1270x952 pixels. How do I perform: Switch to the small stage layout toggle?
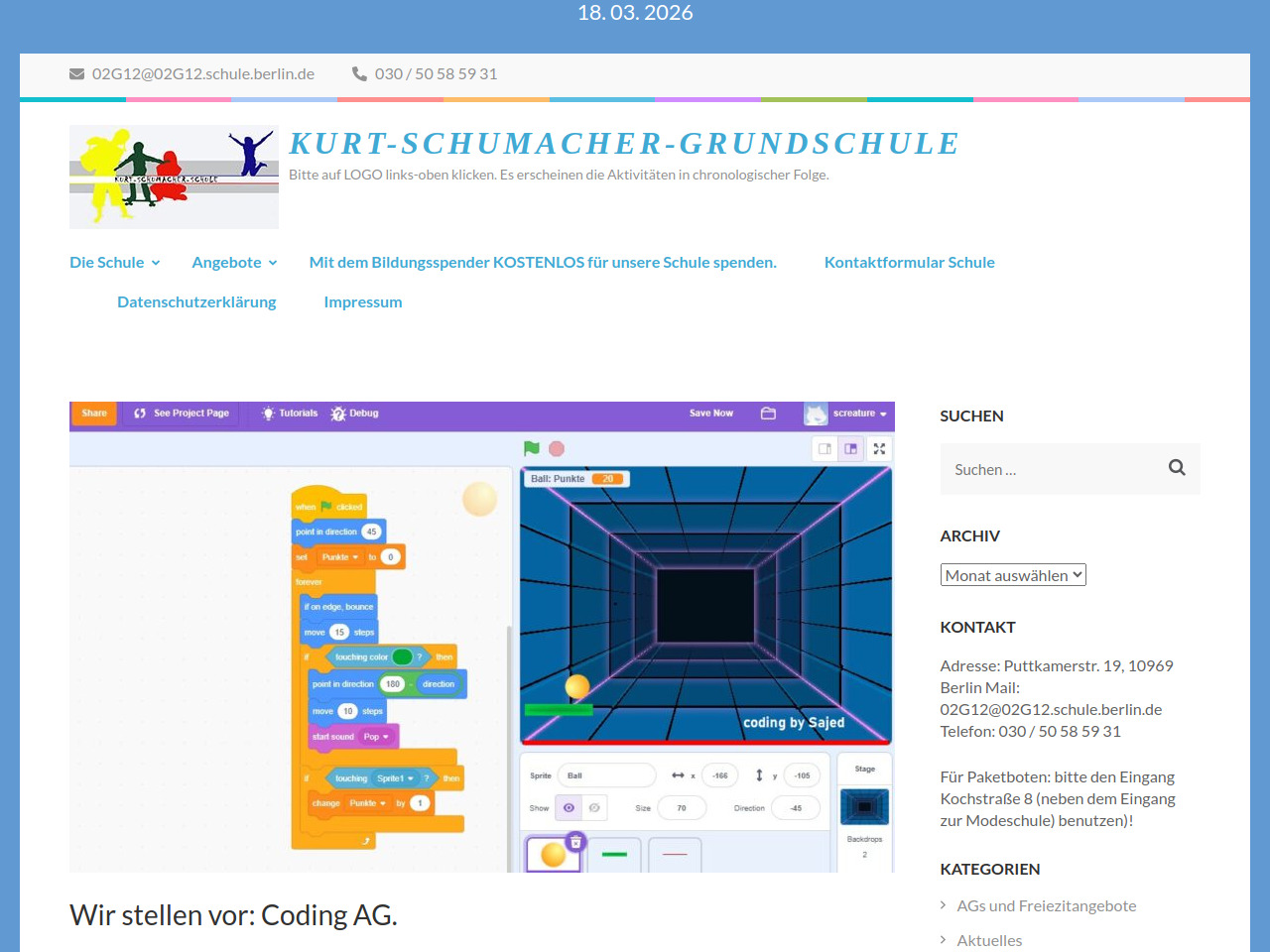pos(825,449)
